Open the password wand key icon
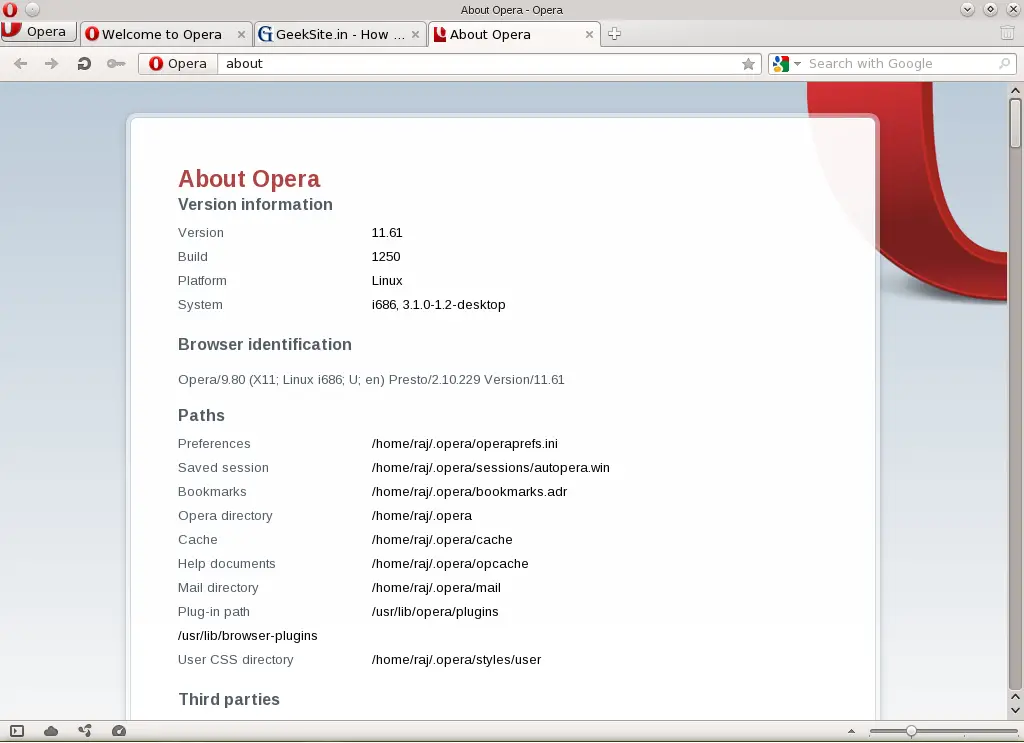The width and height of the screenshot is (1024, 743). click(x=116, y=63)
